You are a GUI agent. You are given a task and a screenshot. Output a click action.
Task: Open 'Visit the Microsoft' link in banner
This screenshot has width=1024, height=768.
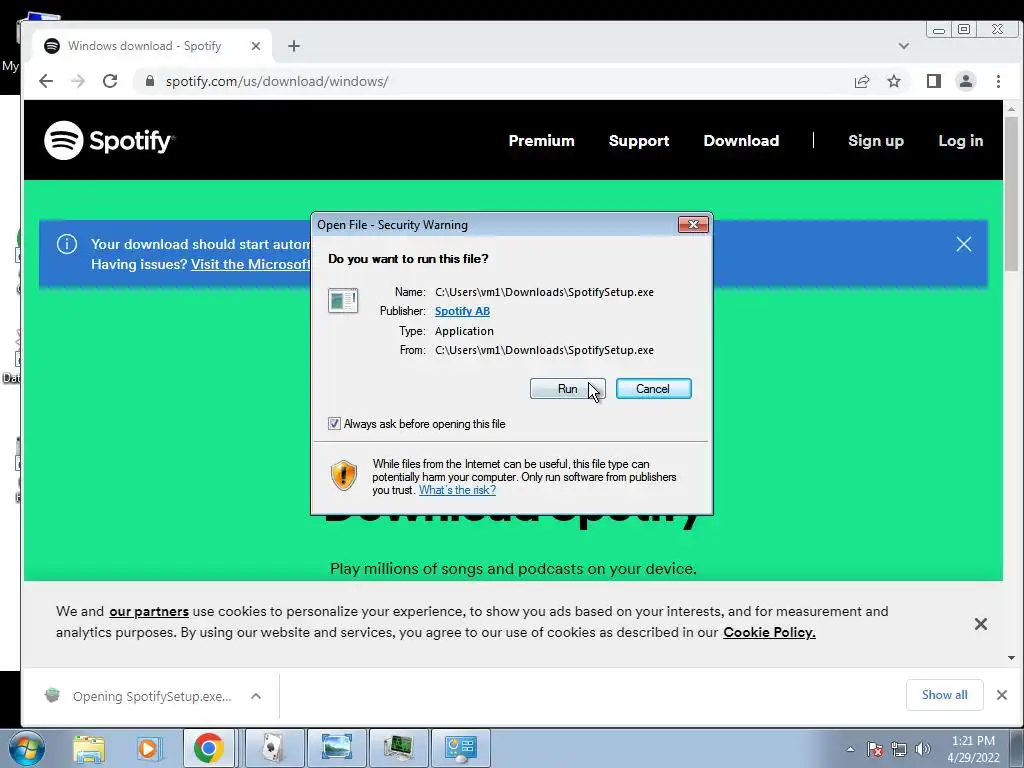251,264
